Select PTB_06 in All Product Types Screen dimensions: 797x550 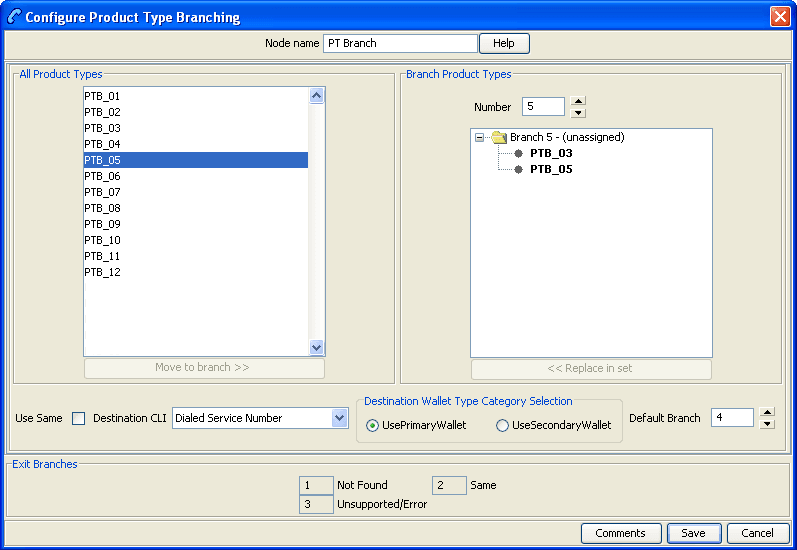coord(196,176)
